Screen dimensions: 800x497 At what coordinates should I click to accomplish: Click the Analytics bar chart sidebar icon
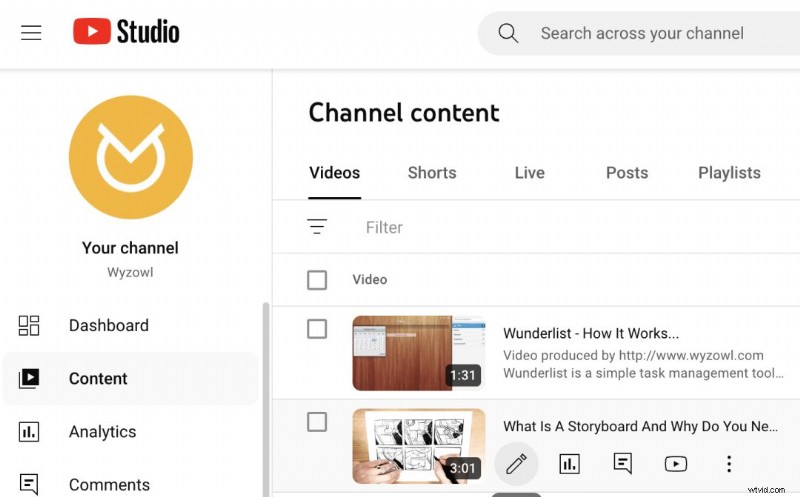click(x=29, y=432)
